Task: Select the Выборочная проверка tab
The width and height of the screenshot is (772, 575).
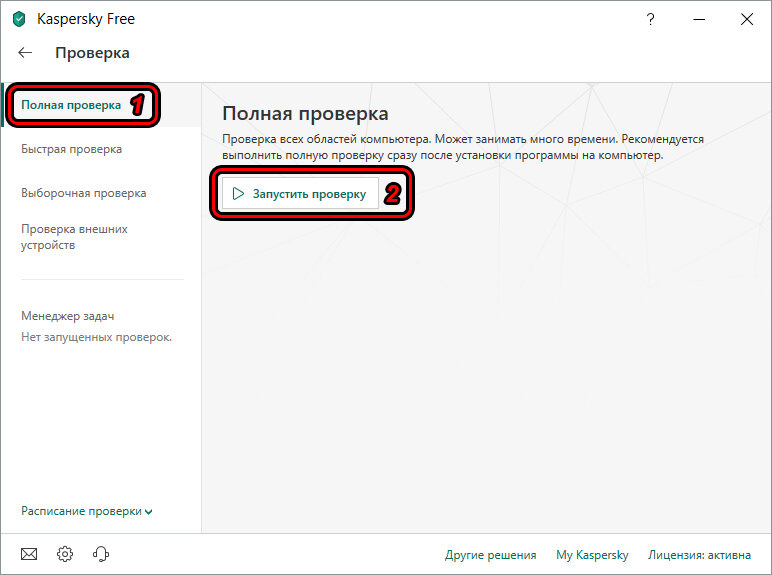Action: point(84,193)
